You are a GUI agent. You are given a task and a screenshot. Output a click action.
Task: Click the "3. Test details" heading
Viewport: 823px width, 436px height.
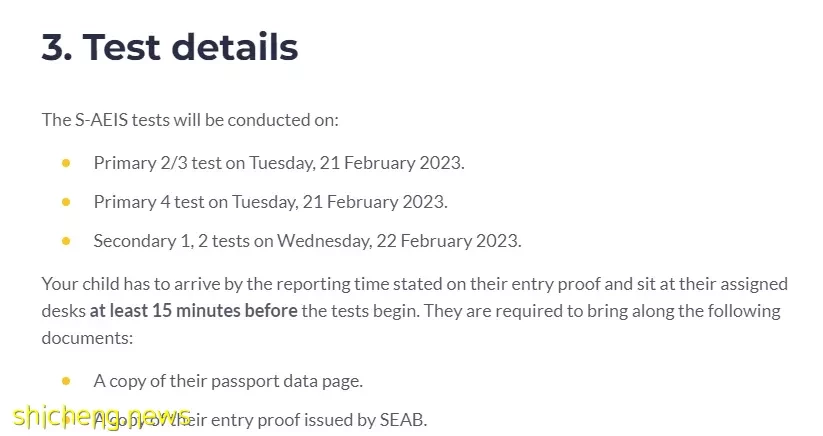(x=170, y=47)
